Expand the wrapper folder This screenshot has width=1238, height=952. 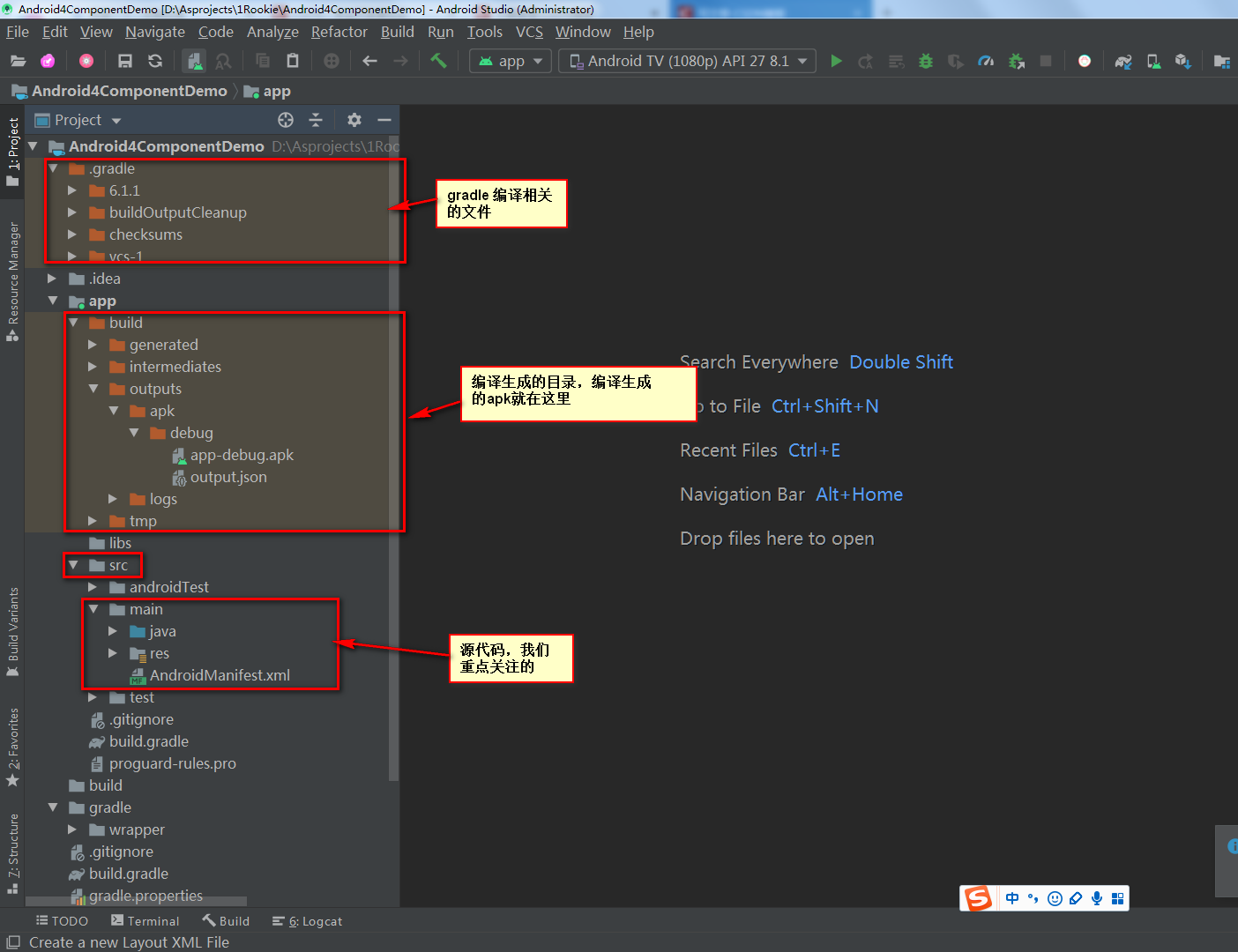[72, 829]
